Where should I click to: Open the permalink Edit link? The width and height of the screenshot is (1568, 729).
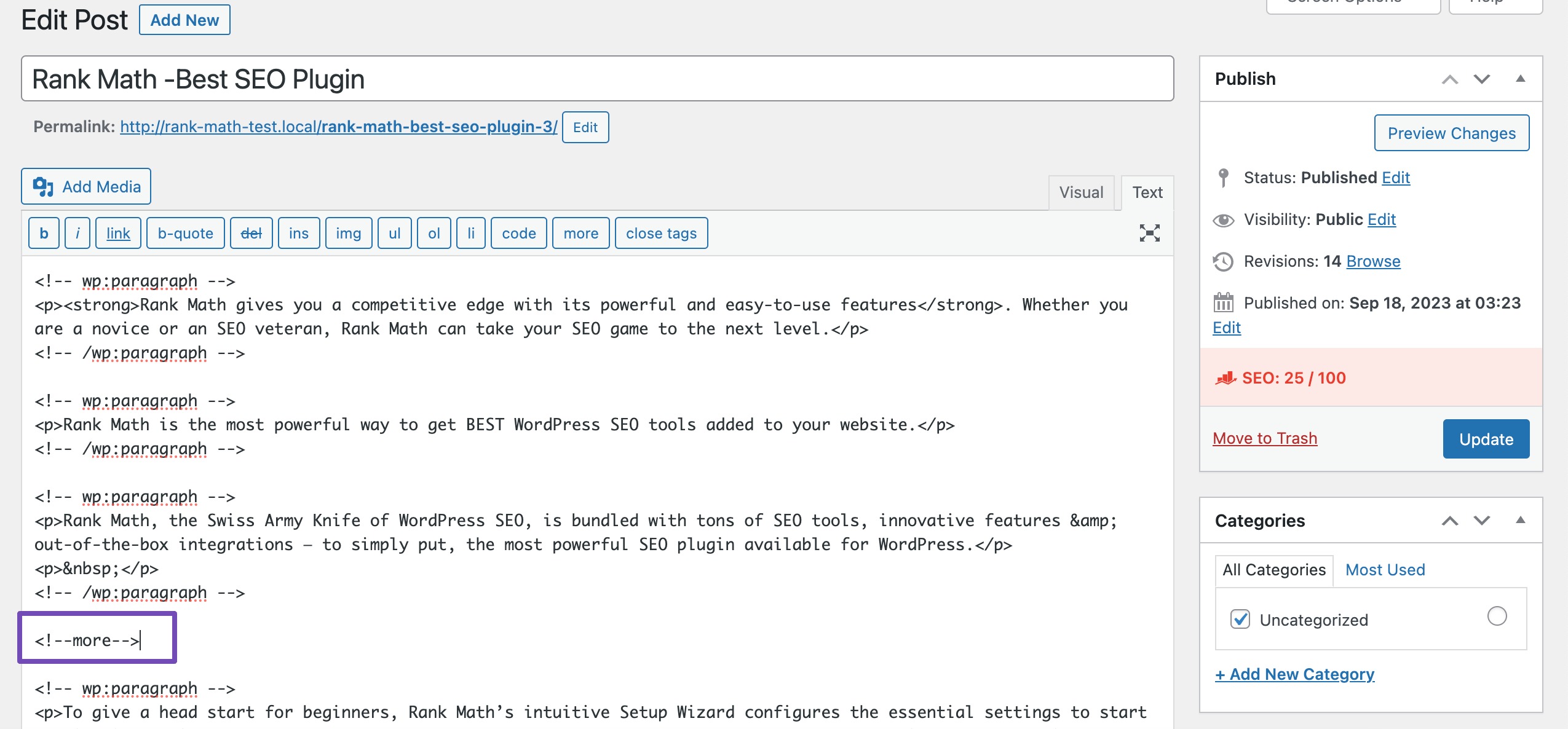(583, 127)
